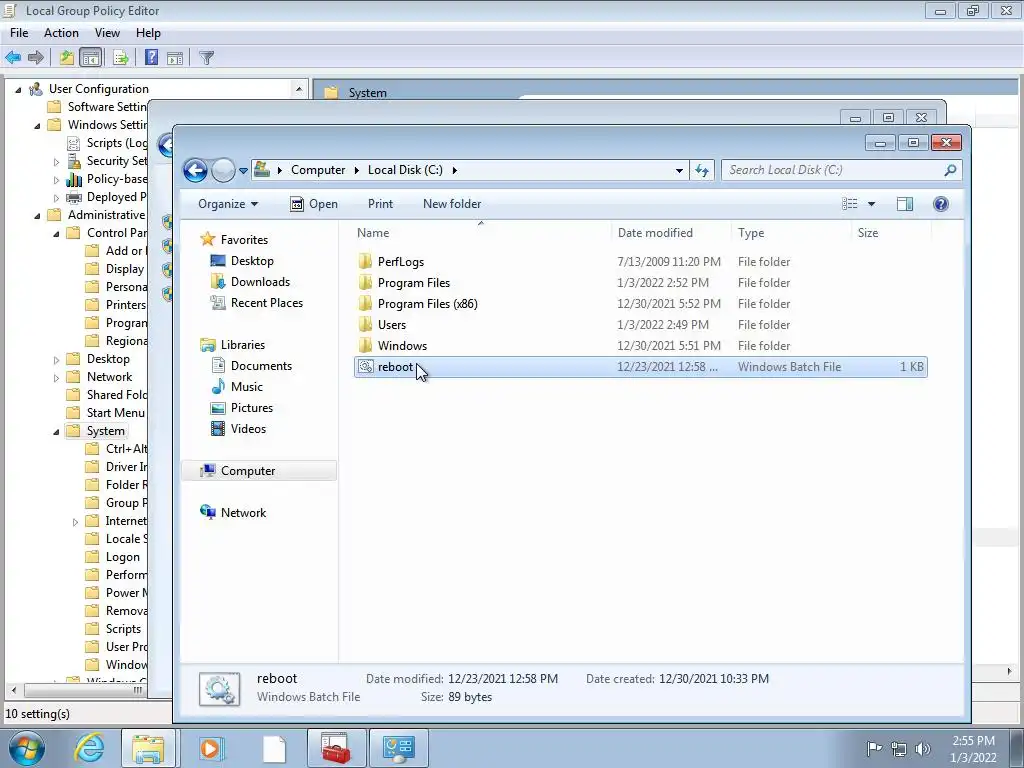Expand arrow after Computer in address bar
Image resolution: width=1024 pixels, height=768 pixels.
coord(357,170)
